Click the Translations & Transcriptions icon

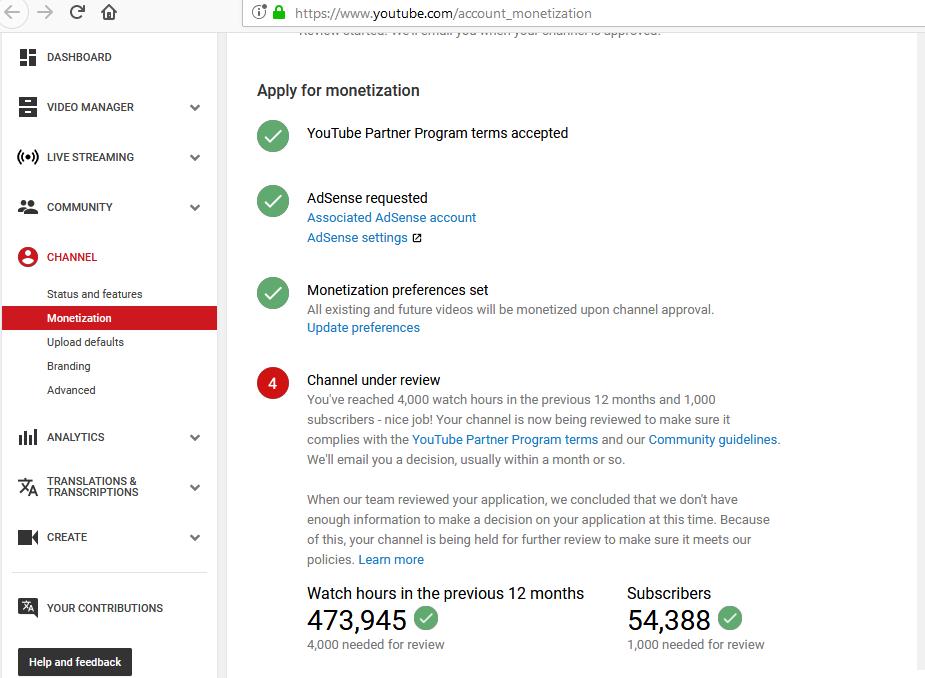28,487
